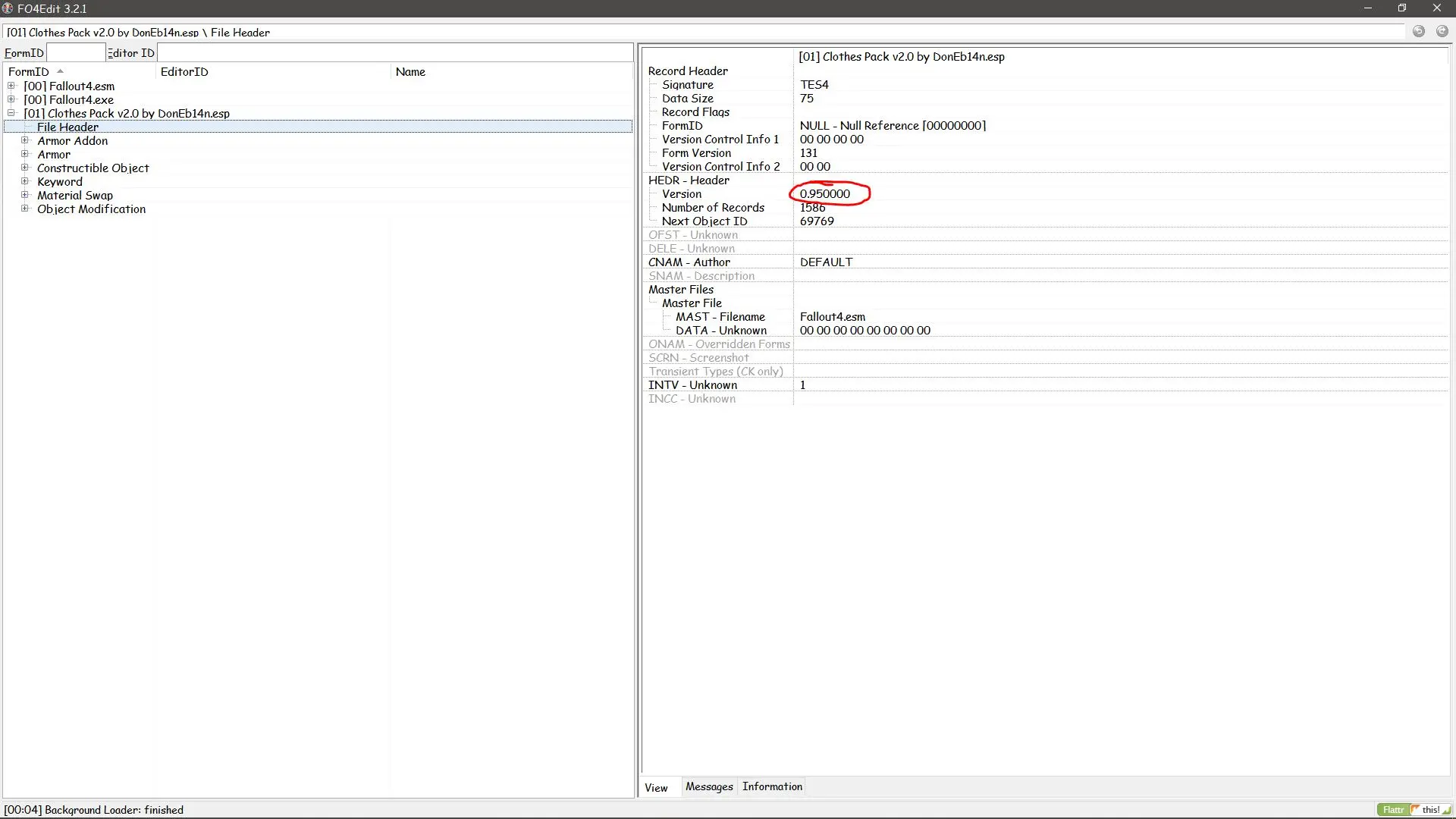Click the Signature value TES4
This screenshot has width=1456, height=819.
814,84
